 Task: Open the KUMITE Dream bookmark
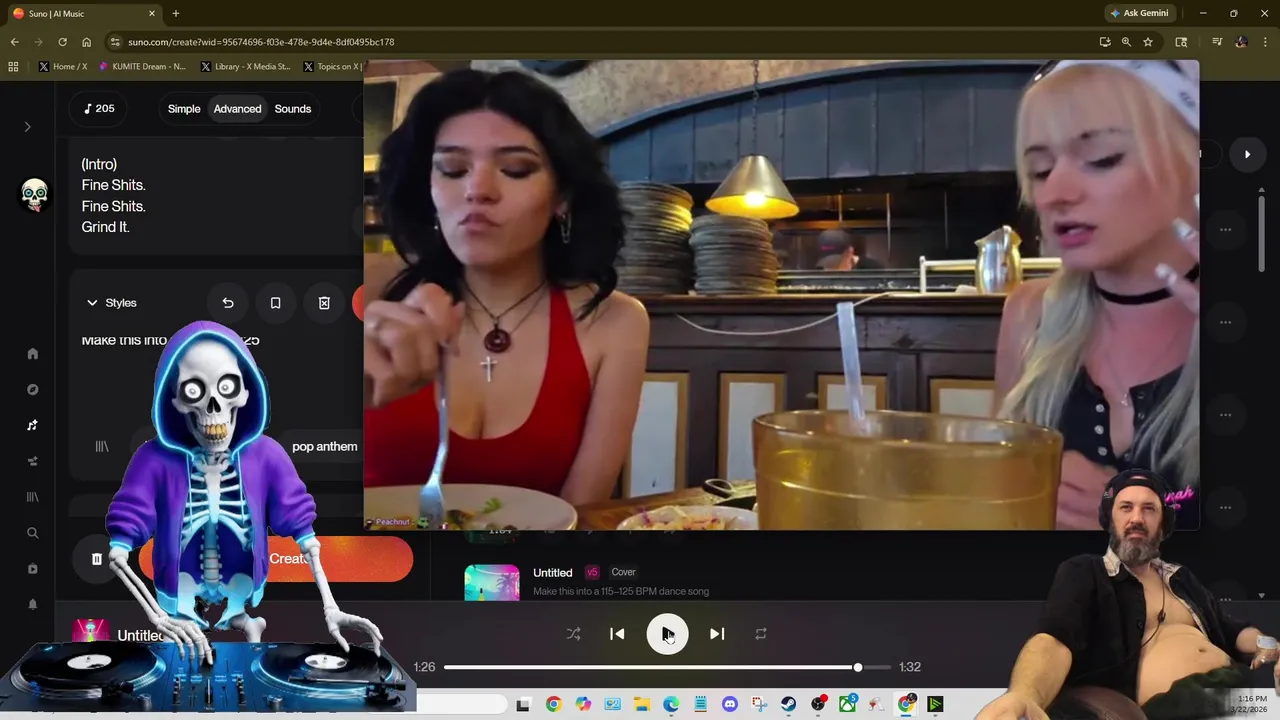click(142, 67)
